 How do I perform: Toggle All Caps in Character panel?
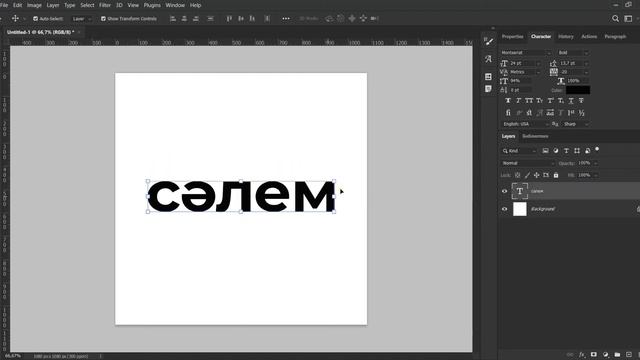tap(529, 100)
